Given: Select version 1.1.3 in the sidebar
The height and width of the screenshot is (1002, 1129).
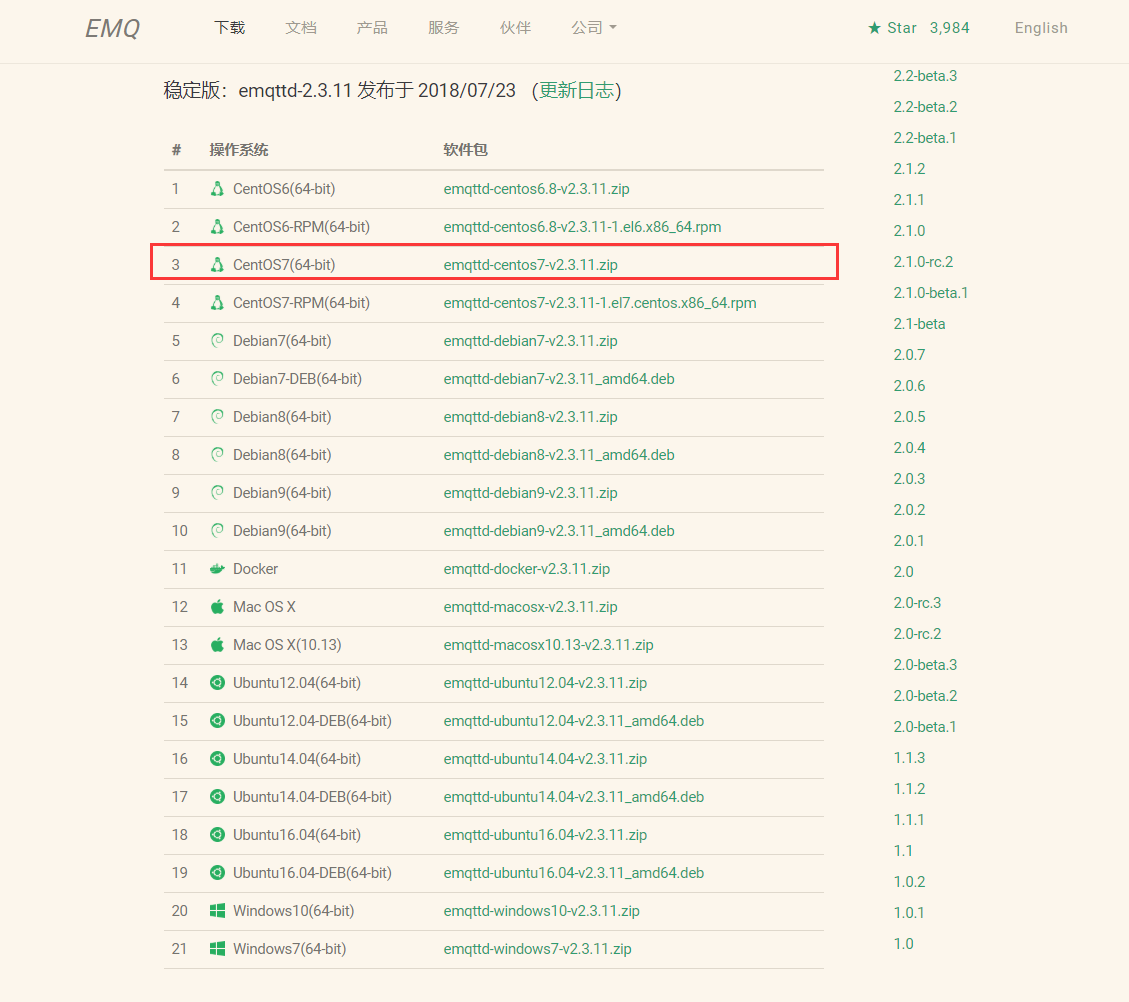Looking at the screenshot, I should coord(909,758).
